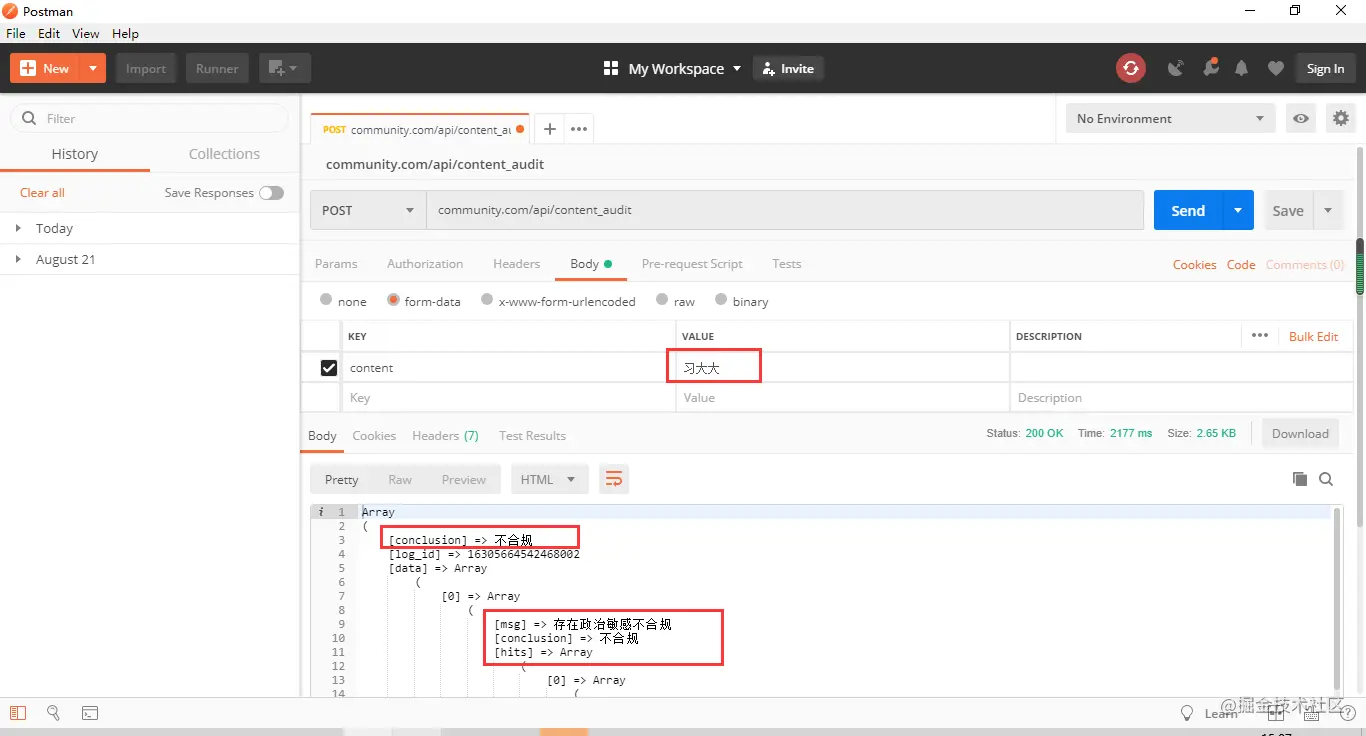Viewport: 1366px width, 736px height.
Task: Open the Edit menu
Action: click(x=49, y=33)
